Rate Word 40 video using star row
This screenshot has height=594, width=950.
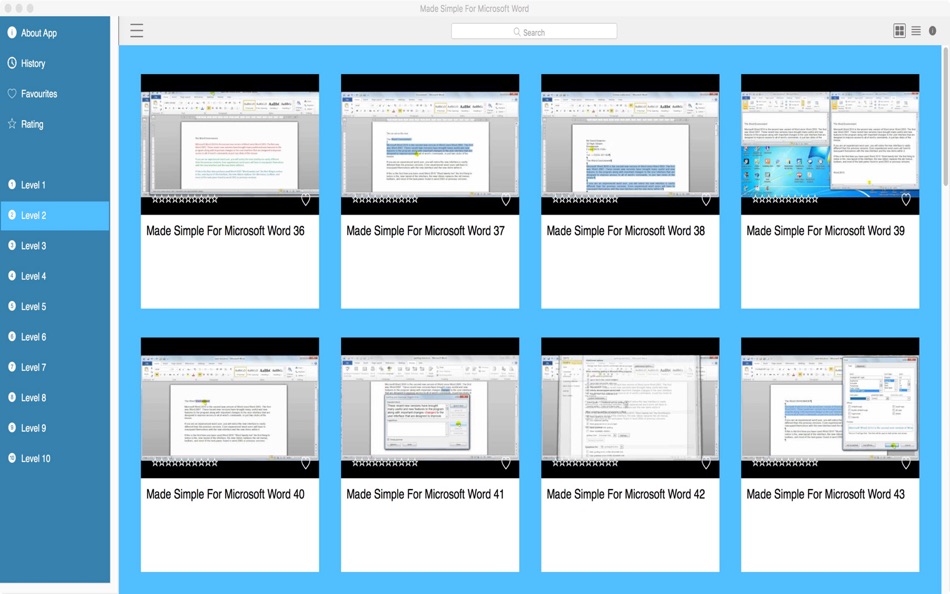click(185, 462)
